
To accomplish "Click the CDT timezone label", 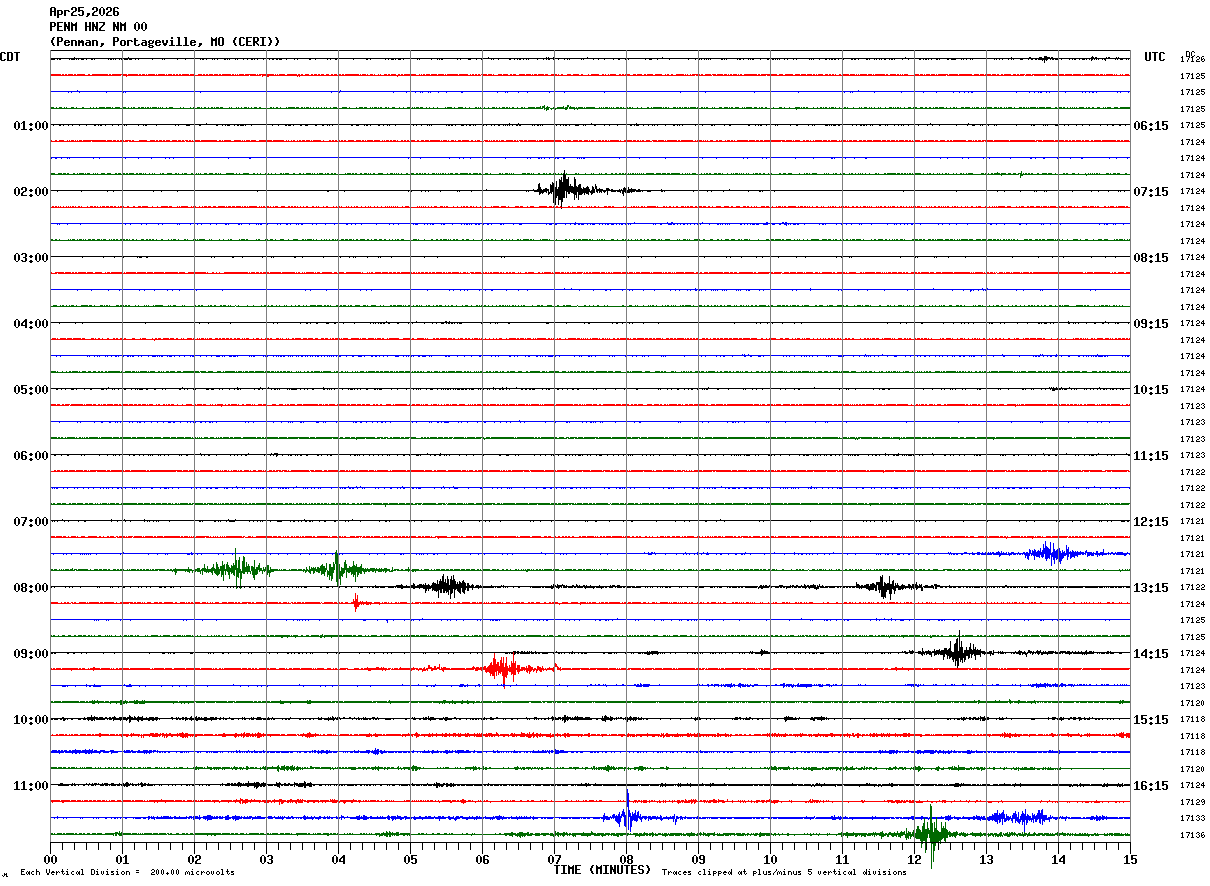I will 10,57.
